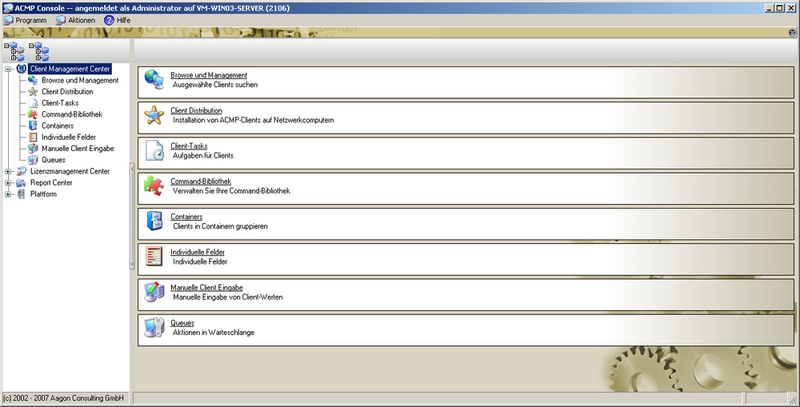800x407 pixels.
Task: Select Command-Bibliothek tree entry
Action: pyautogui.click(x=72, y=114)
